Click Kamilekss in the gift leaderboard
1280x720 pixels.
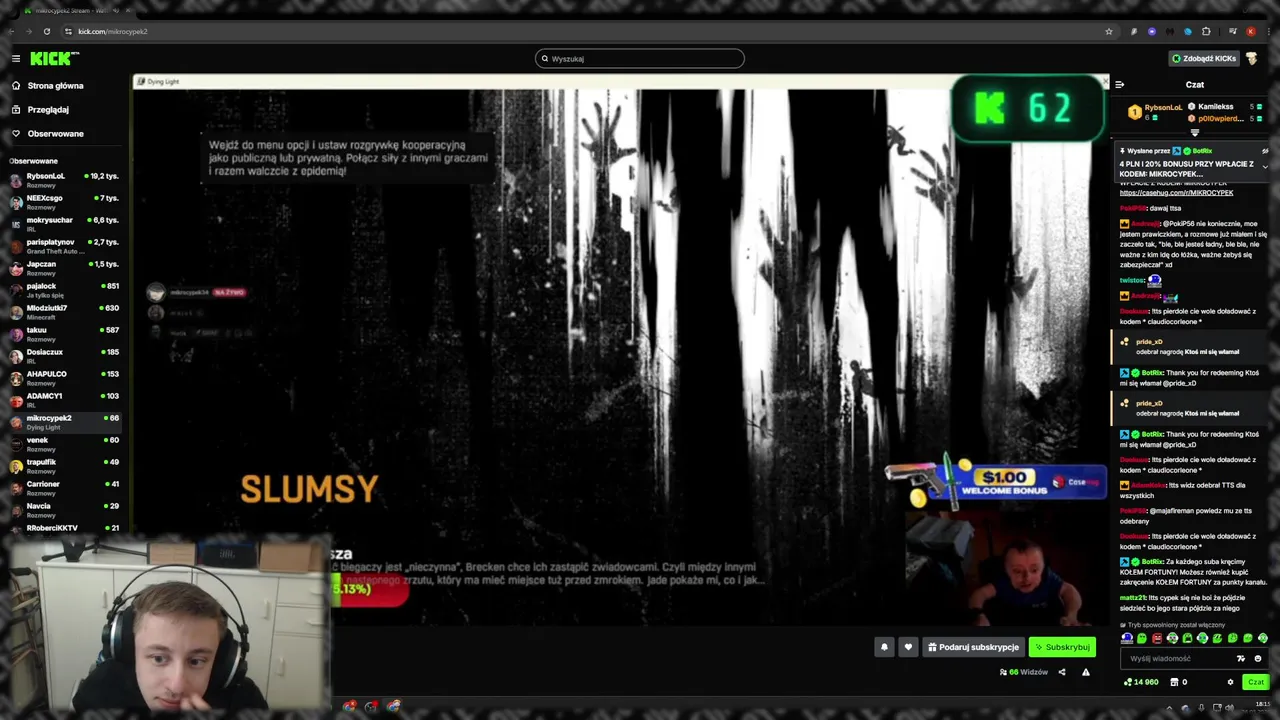(x=1216, y=107)
